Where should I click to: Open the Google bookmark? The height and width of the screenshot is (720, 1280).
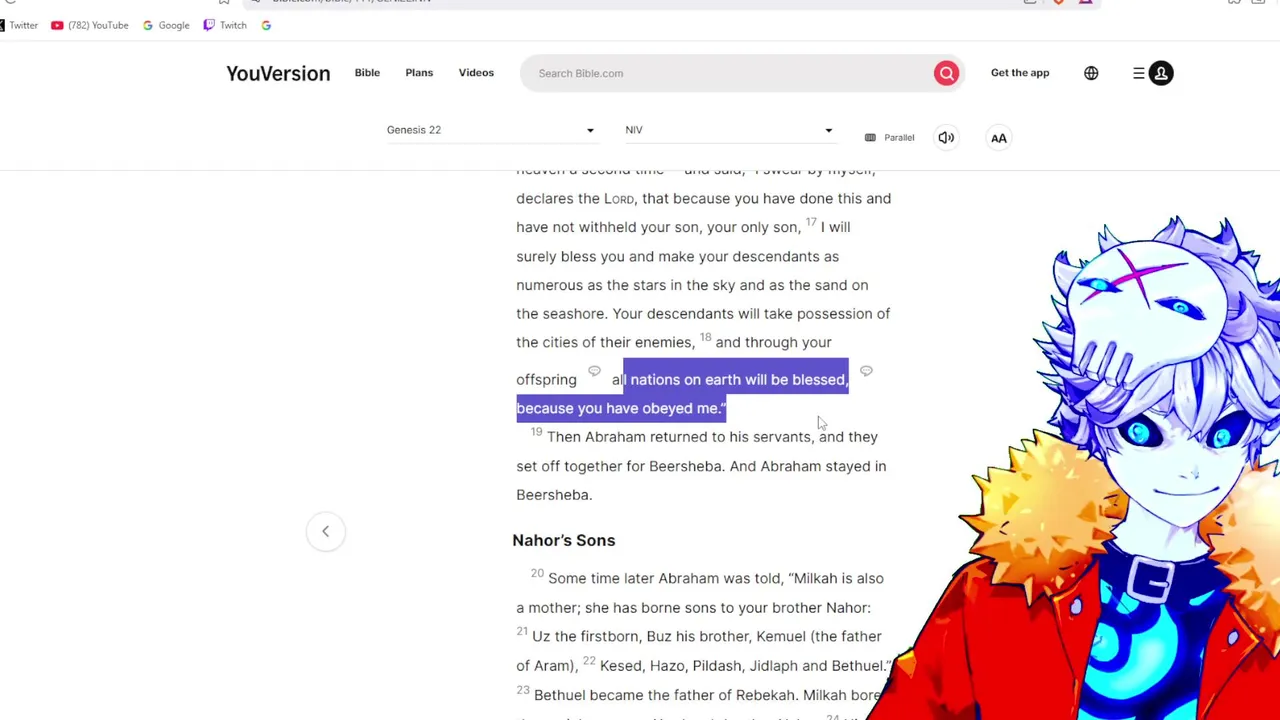click(166, 25)
